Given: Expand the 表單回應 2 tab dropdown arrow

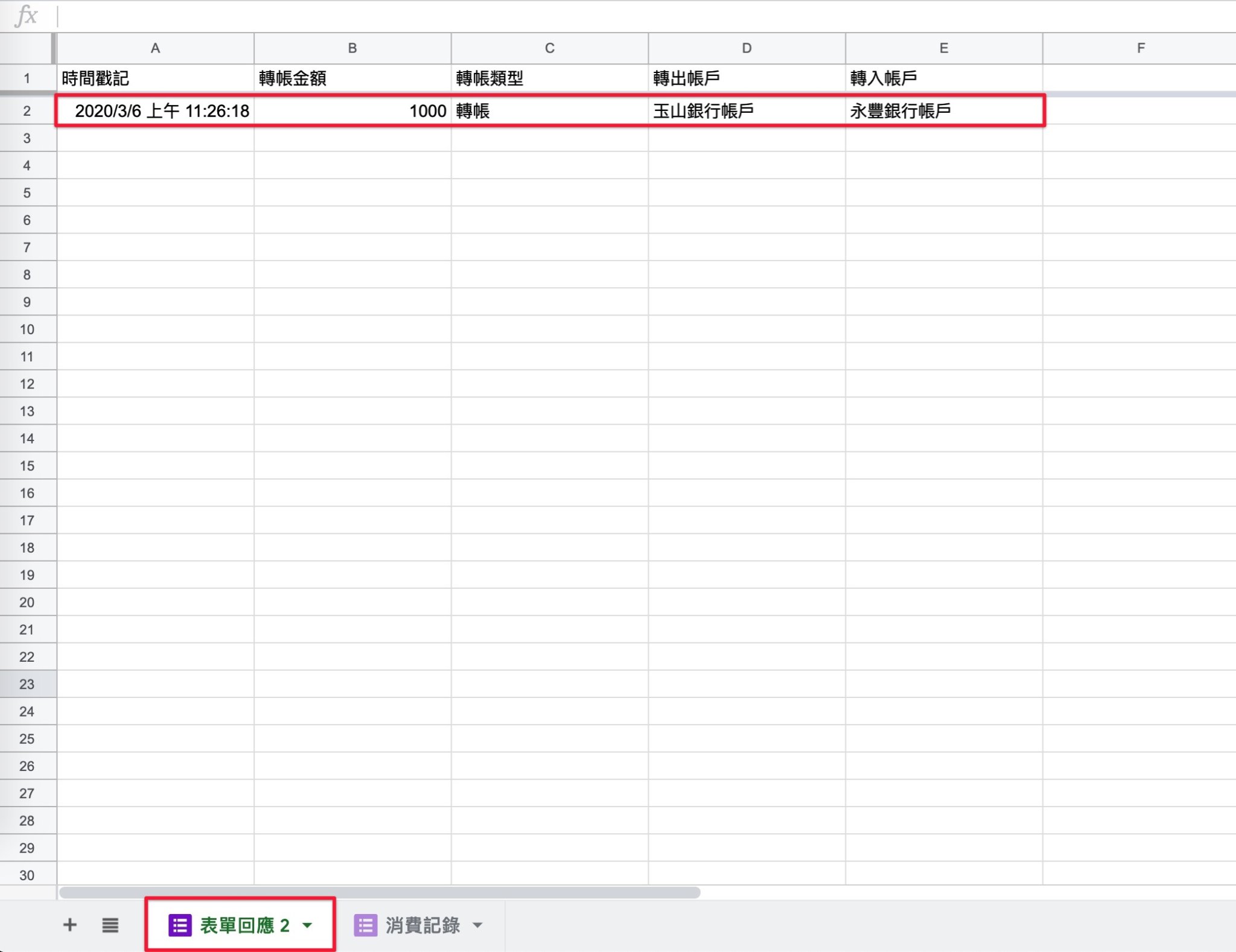Looking at the screenshot, I should (x=307, y=925).
